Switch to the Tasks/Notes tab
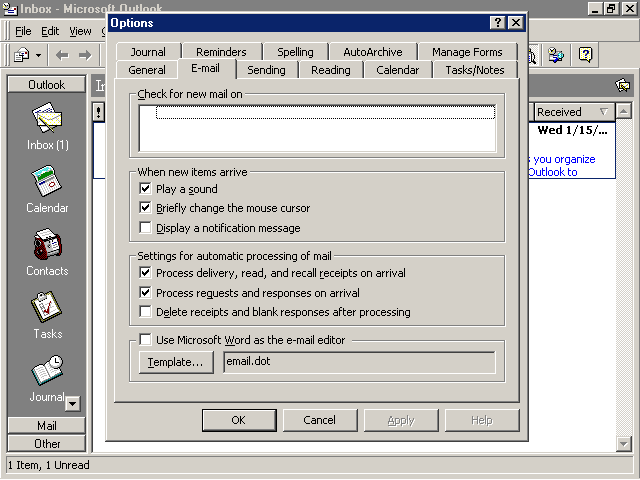 coord(475,70)
